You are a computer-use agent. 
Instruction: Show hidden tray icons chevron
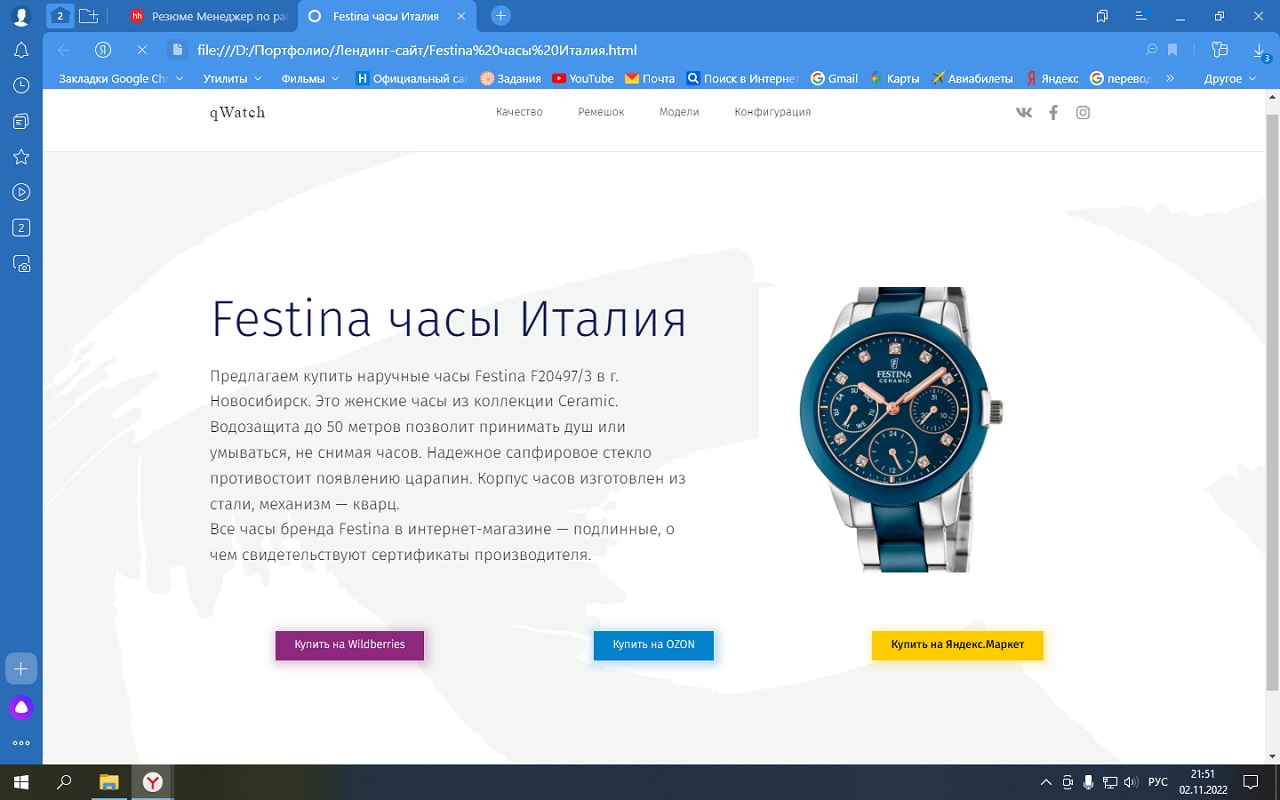(x=1046, y=782)
